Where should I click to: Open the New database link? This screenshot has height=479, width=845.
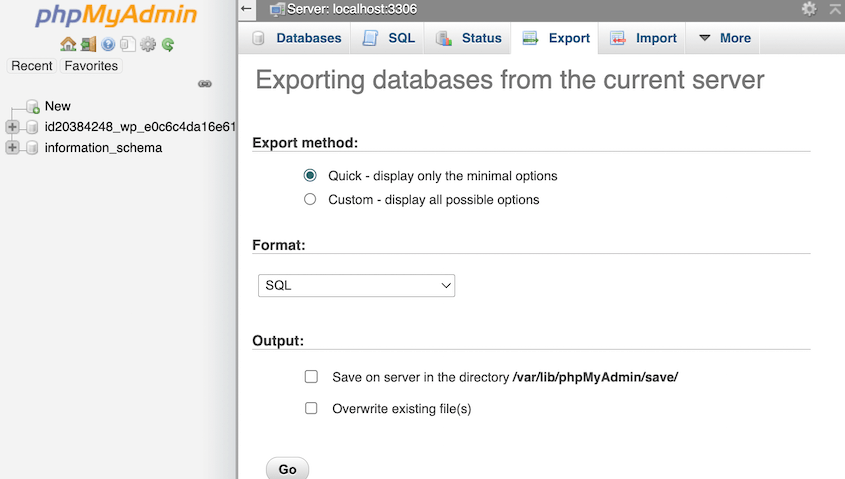58,106
